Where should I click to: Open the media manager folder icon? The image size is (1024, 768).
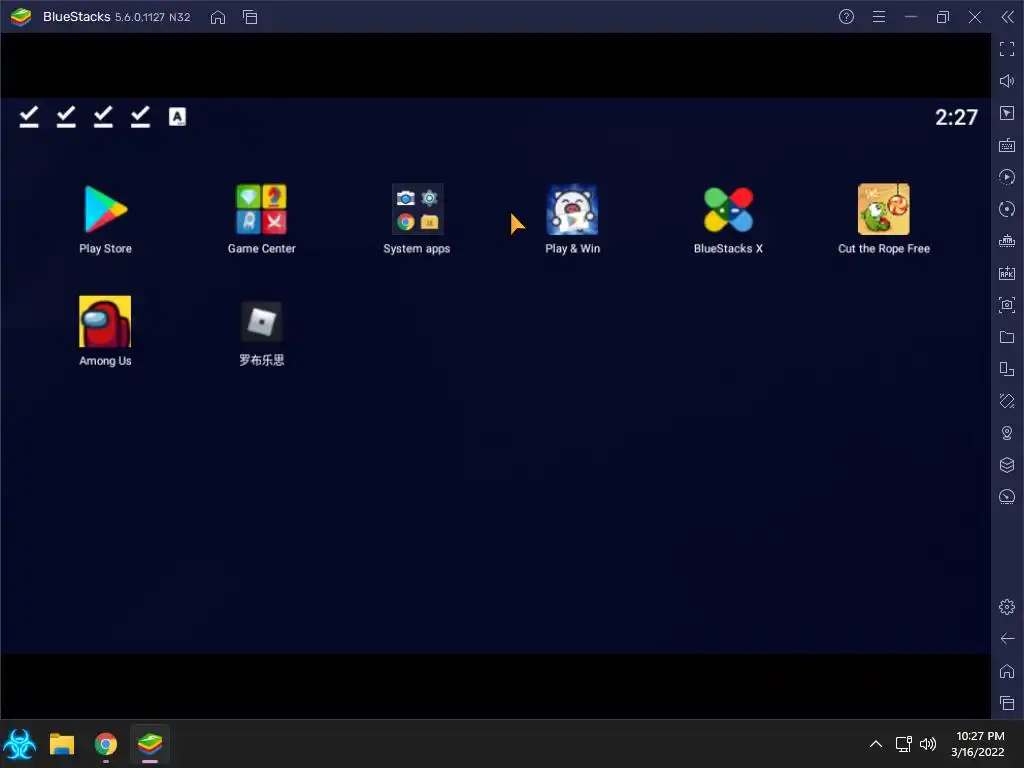coord(1007,337)
